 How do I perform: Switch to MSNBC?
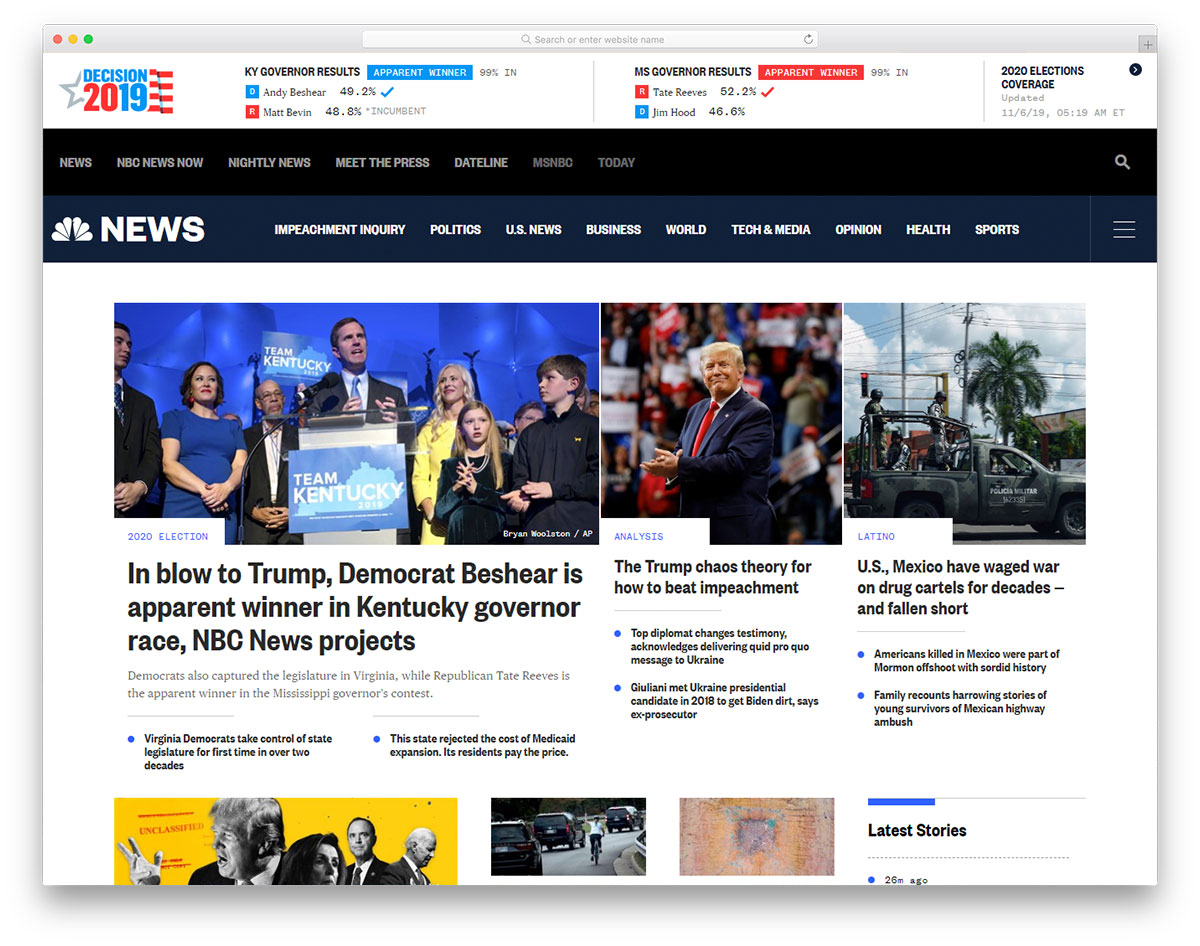click(553, 162)
